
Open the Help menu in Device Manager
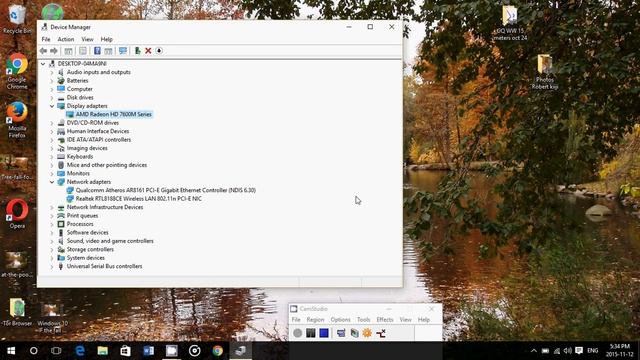point(107,39)
